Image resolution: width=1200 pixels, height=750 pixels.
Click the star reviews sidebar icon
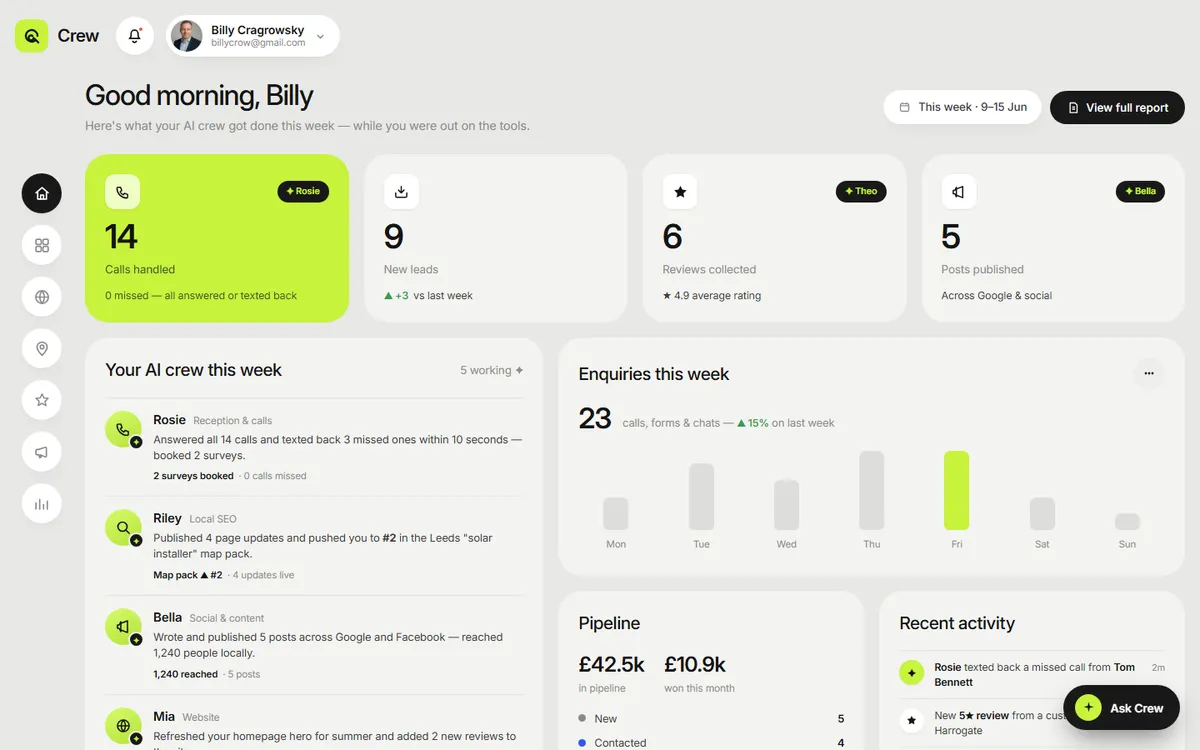tap(42, 400)
